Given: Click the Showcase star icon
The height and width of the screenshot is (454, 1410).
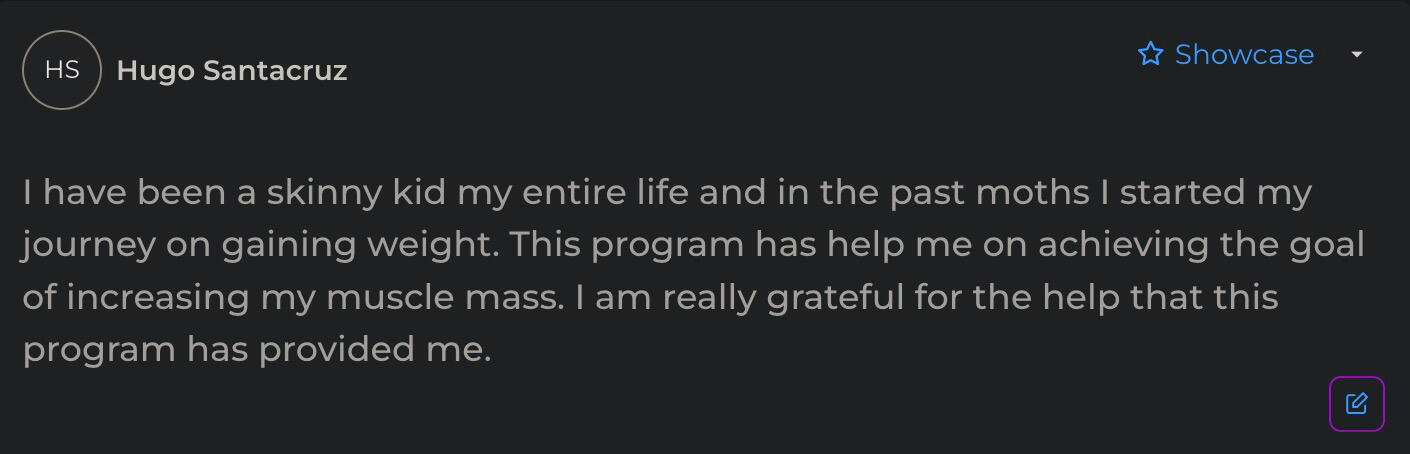Looking at the screenshot, I should pyautogui.click(x=1151, y=54).
